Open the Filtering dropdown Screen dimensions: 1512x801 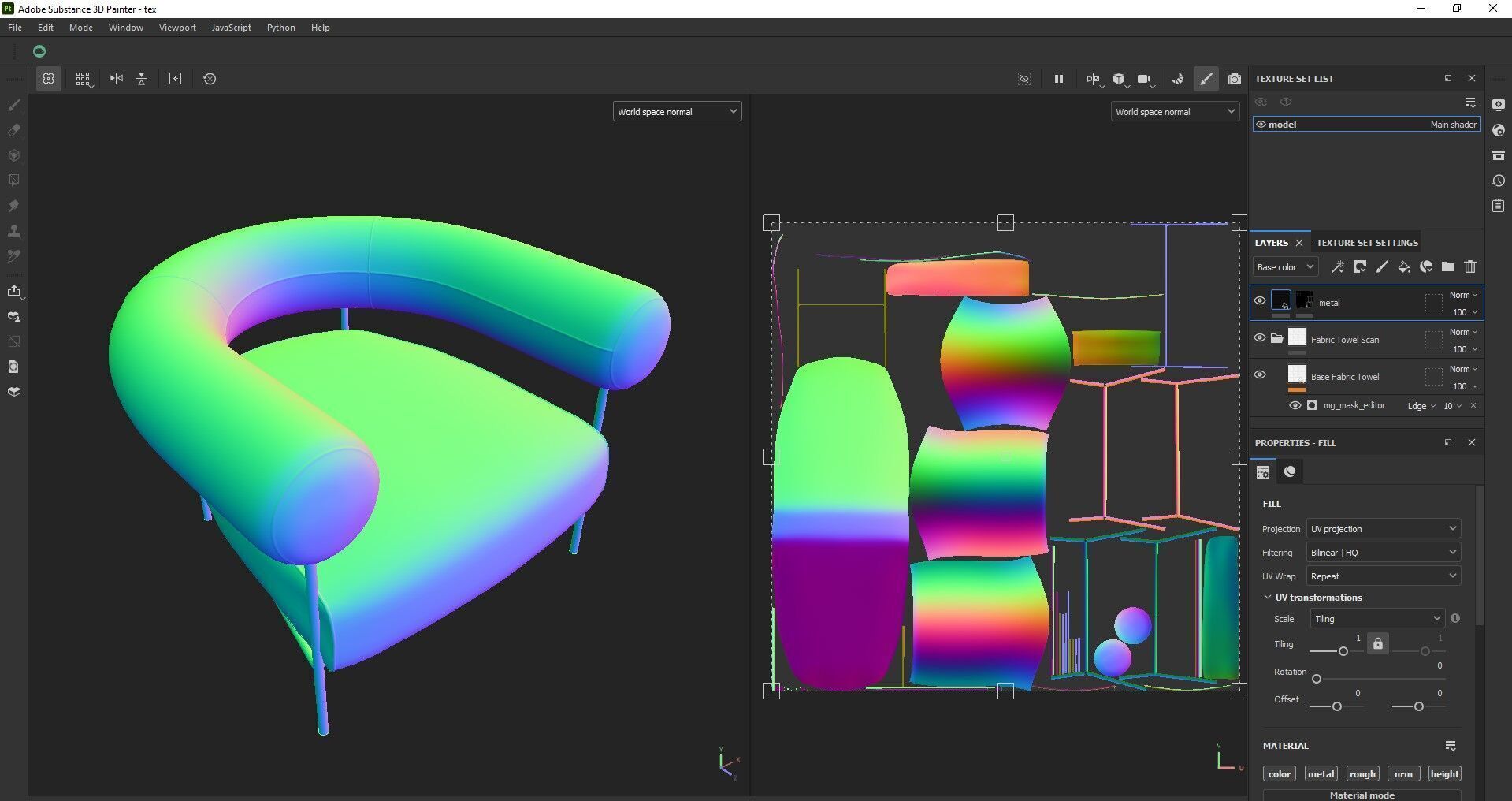point(1384,553)
